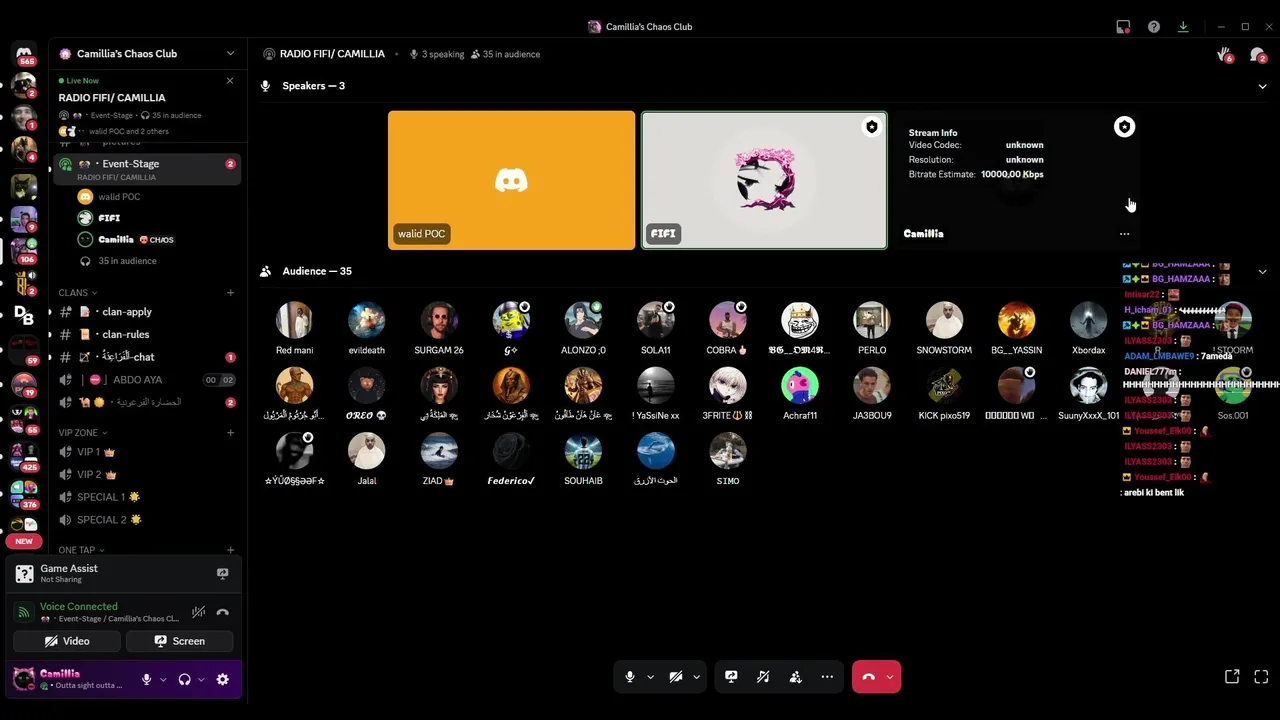The image size is (1280, 720).
Task: Click the Screen share button in sidebar
Action: click(180, 641)
